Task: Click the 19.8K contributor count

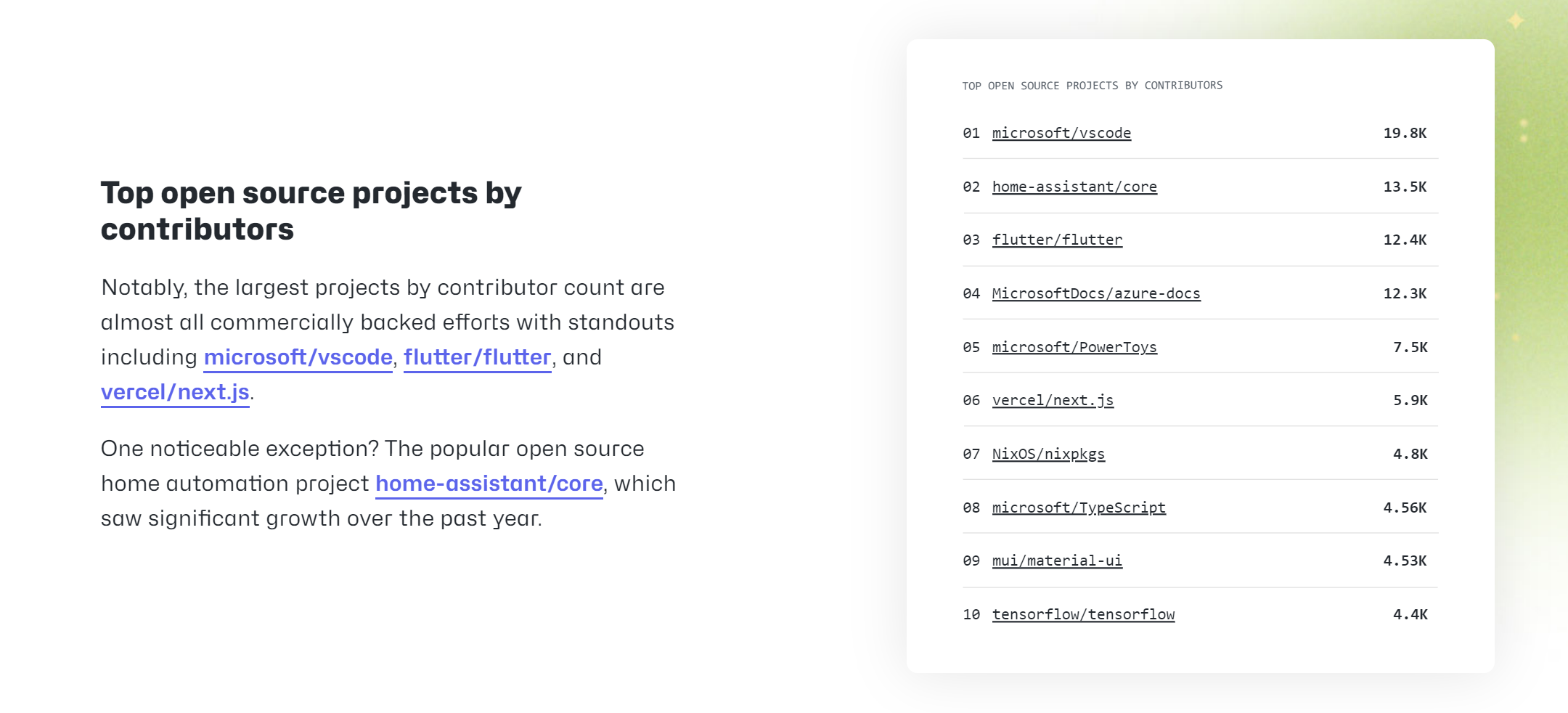Action: (1405, 133)
